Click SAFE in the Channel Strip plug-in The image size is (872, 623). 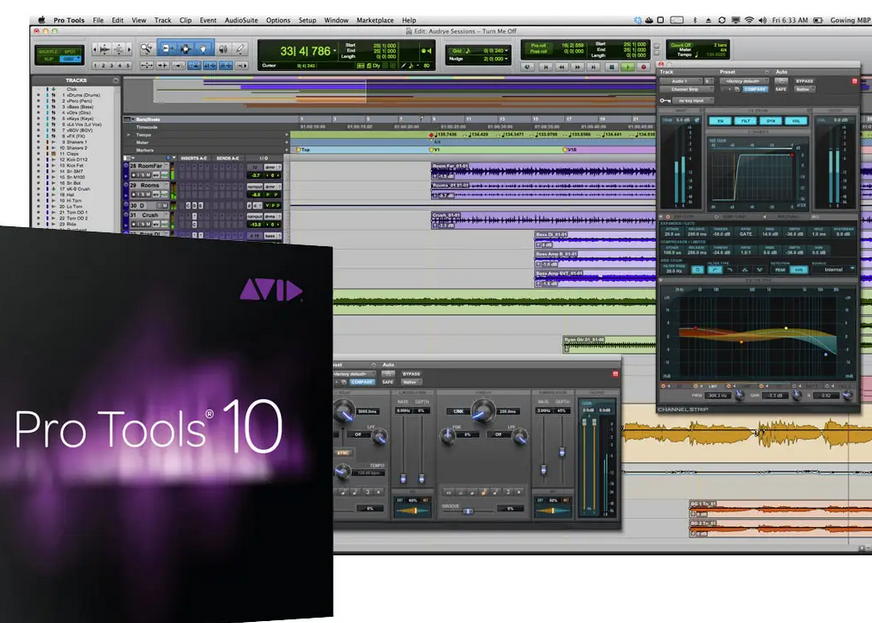click(x=781, y=89)
